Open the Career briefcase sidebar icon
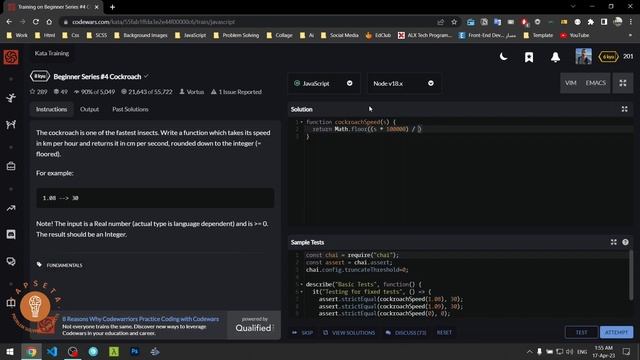The height and width of the screenshot is (360, 640). (x=11, y=166)
